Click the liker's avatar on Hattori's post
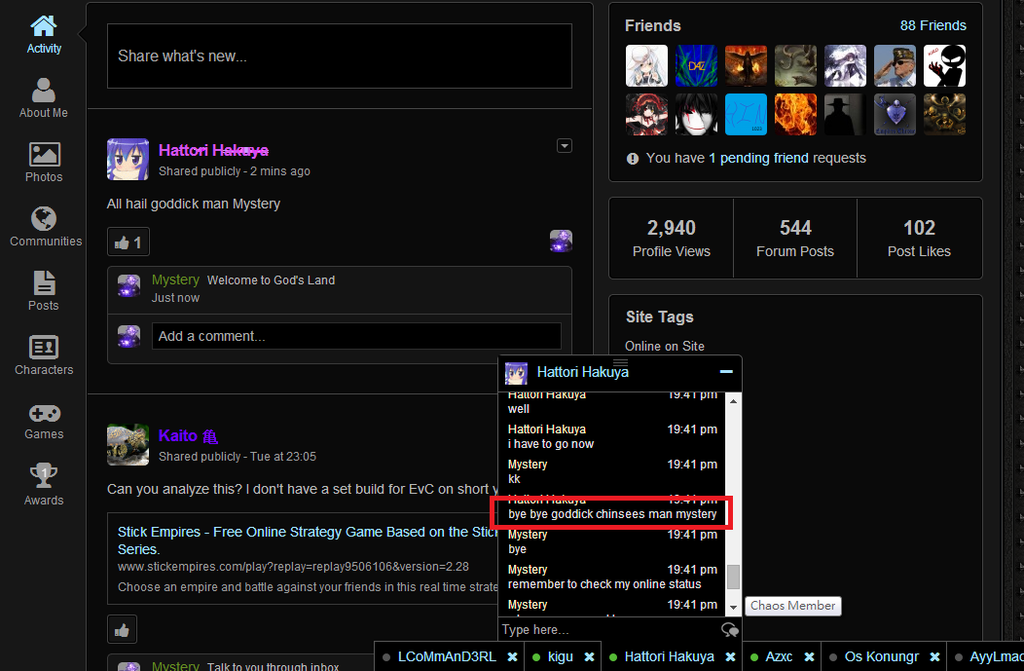The height and width of the screenshot is (671, 1024). 561,241
